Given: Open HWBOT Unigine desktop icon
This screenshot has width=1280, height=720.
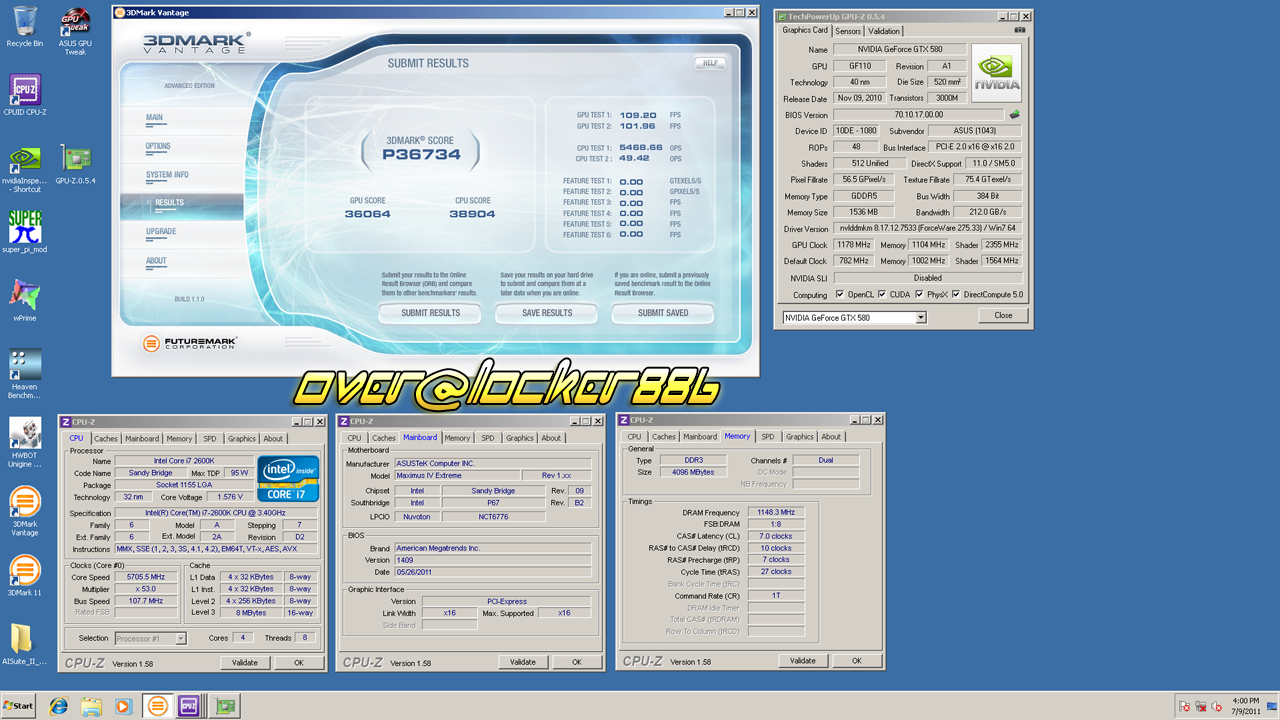Looking at the screenshot, I should [25, 443].
